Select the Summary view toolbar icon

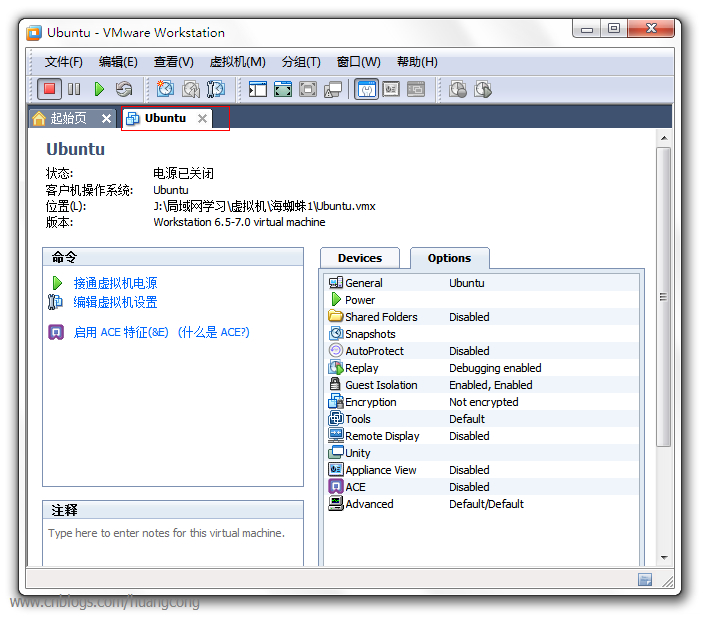tap(366, 89)
